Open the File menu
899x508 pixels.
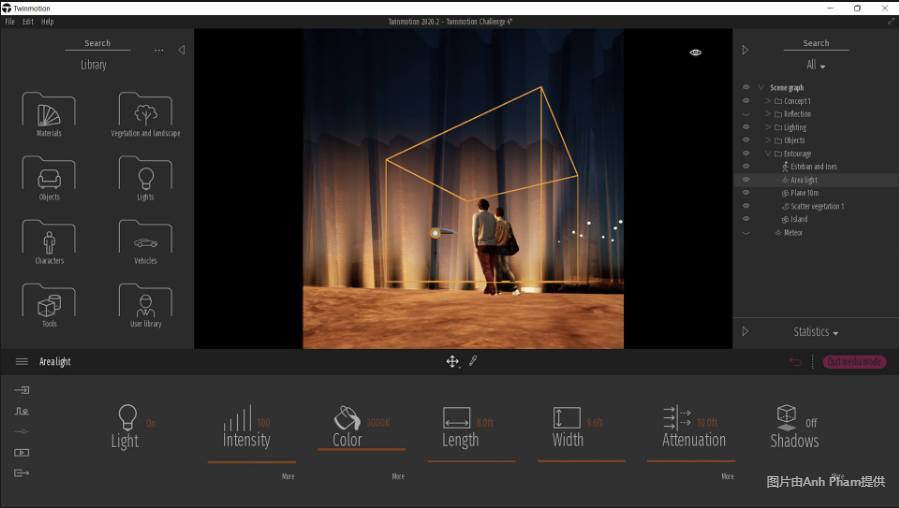[10, 22]
